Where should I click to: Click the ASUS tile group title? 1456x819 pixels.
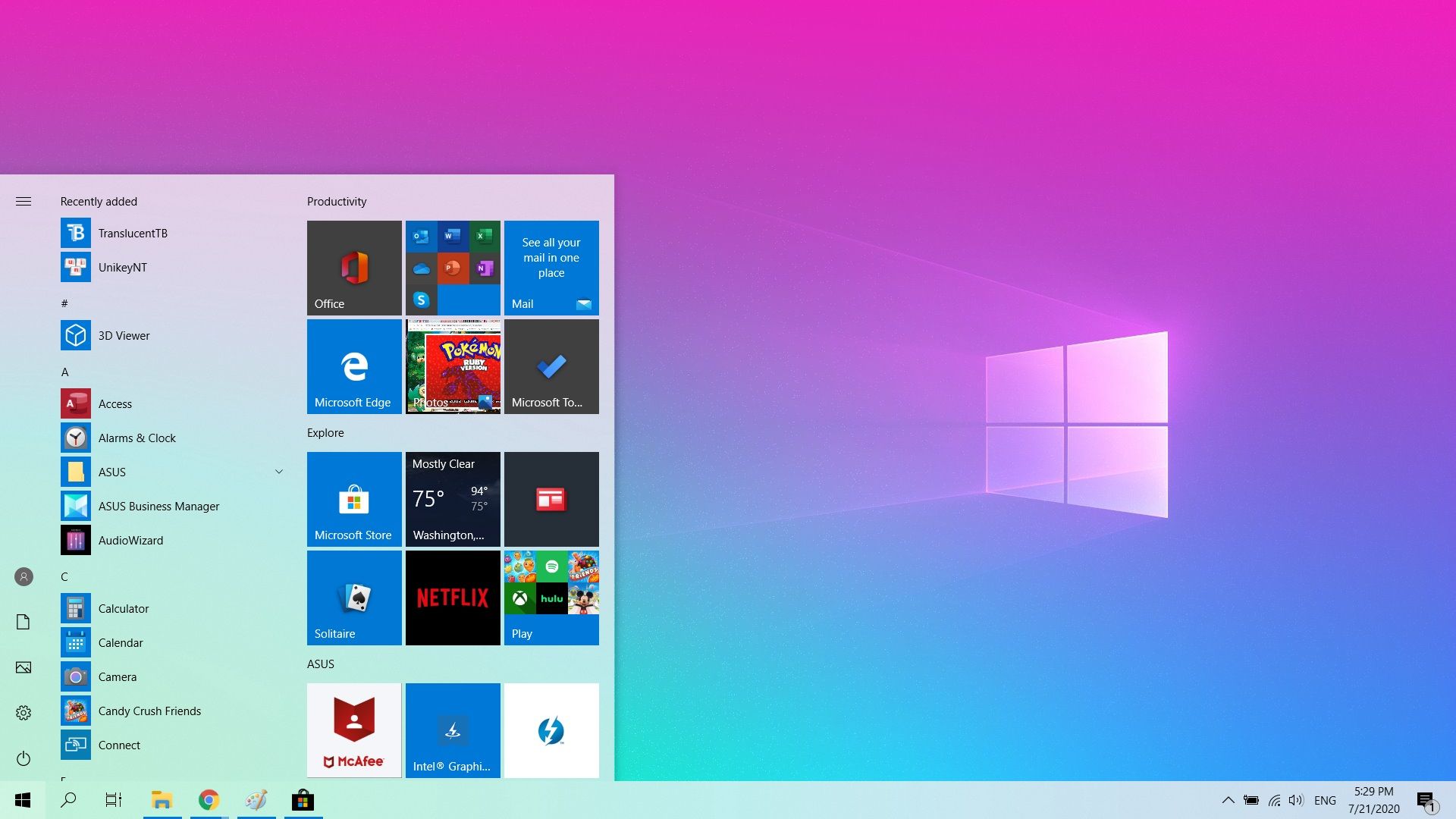tap(320, 664)
